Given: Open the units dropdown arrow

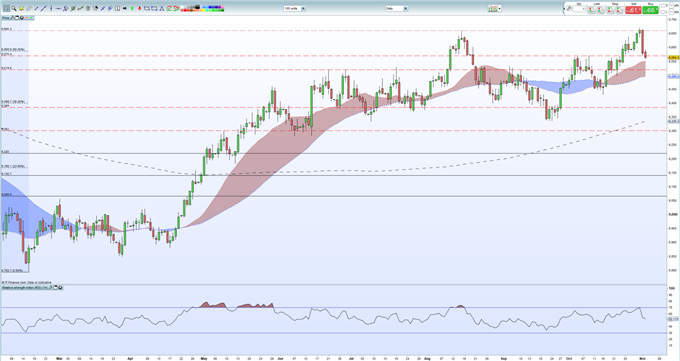Looking at the screenshot, I should tap(304, 8).
